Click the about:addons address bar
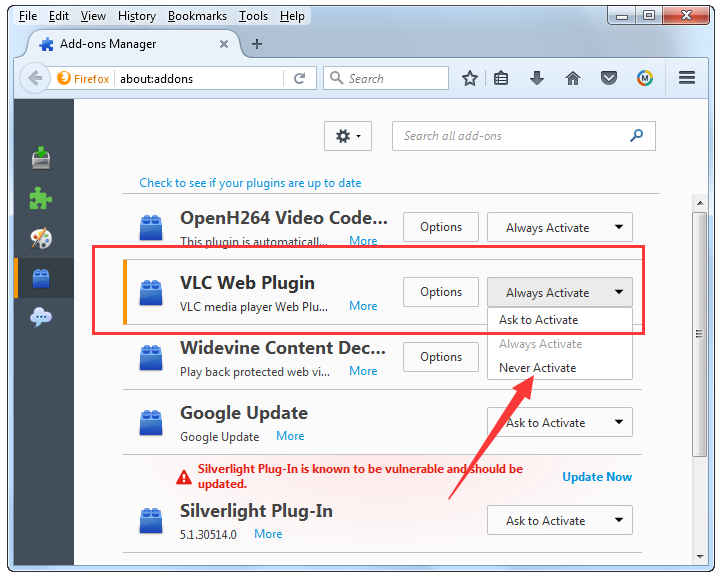 (198, 78)
